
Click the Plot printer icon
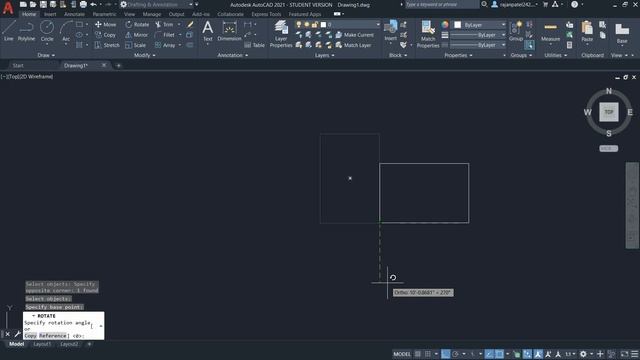click(83, 4)
